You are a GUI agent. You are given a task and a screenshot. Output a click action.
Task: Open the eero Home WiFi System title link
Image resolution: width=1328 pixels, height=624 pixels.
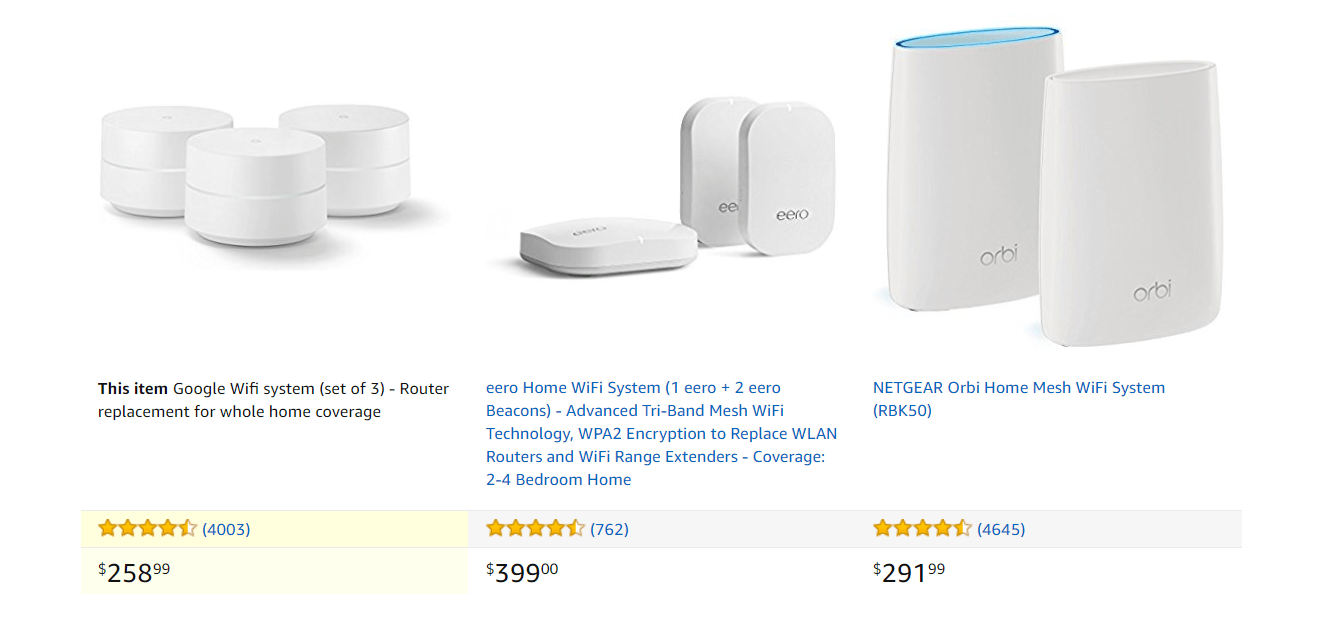pyautogui.click(x=660, y=433)
